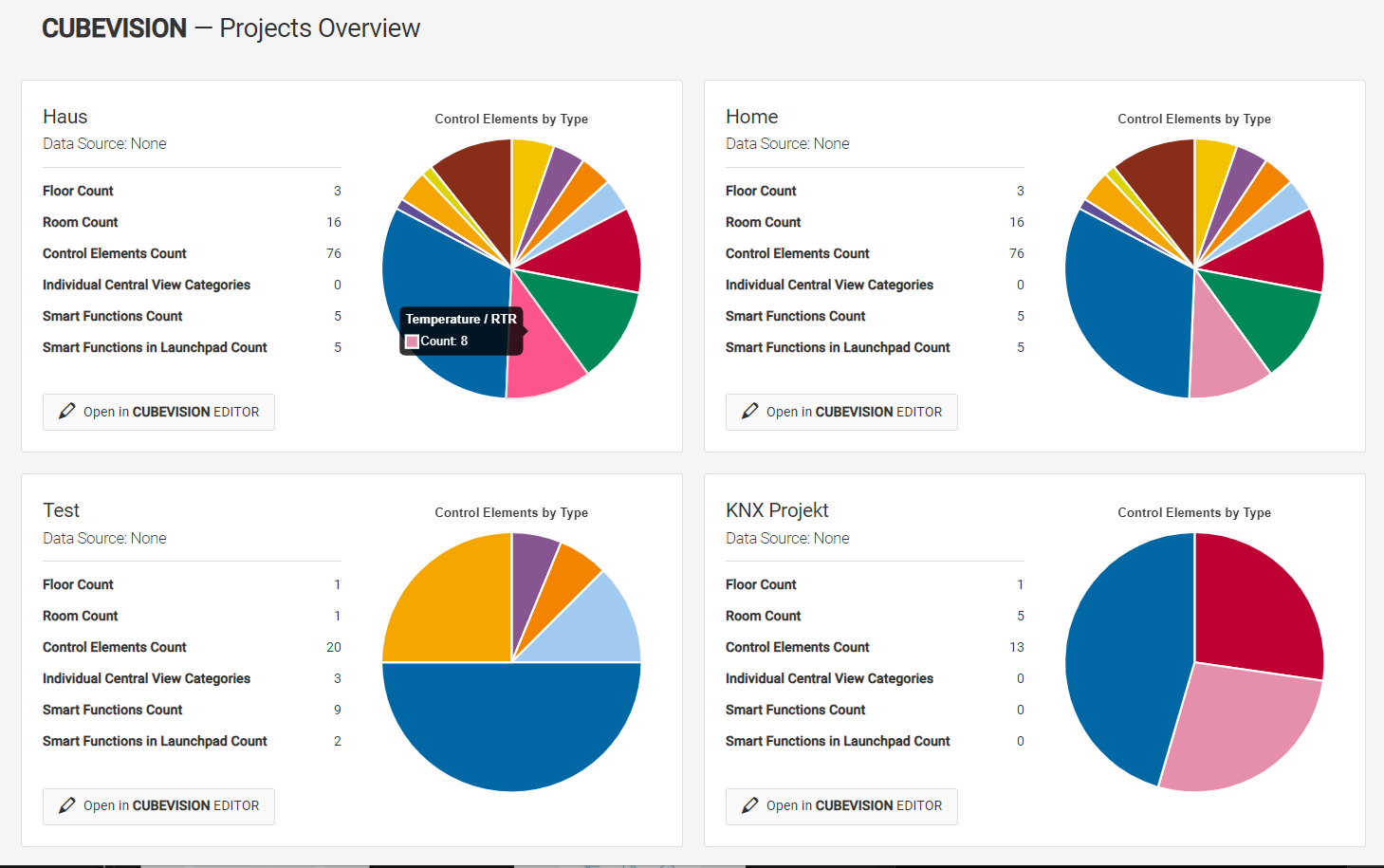Click "Floor Count" label in the Haus card
Screen dimensions: 1384x868
pyautogui.click(x=78, y=191)
